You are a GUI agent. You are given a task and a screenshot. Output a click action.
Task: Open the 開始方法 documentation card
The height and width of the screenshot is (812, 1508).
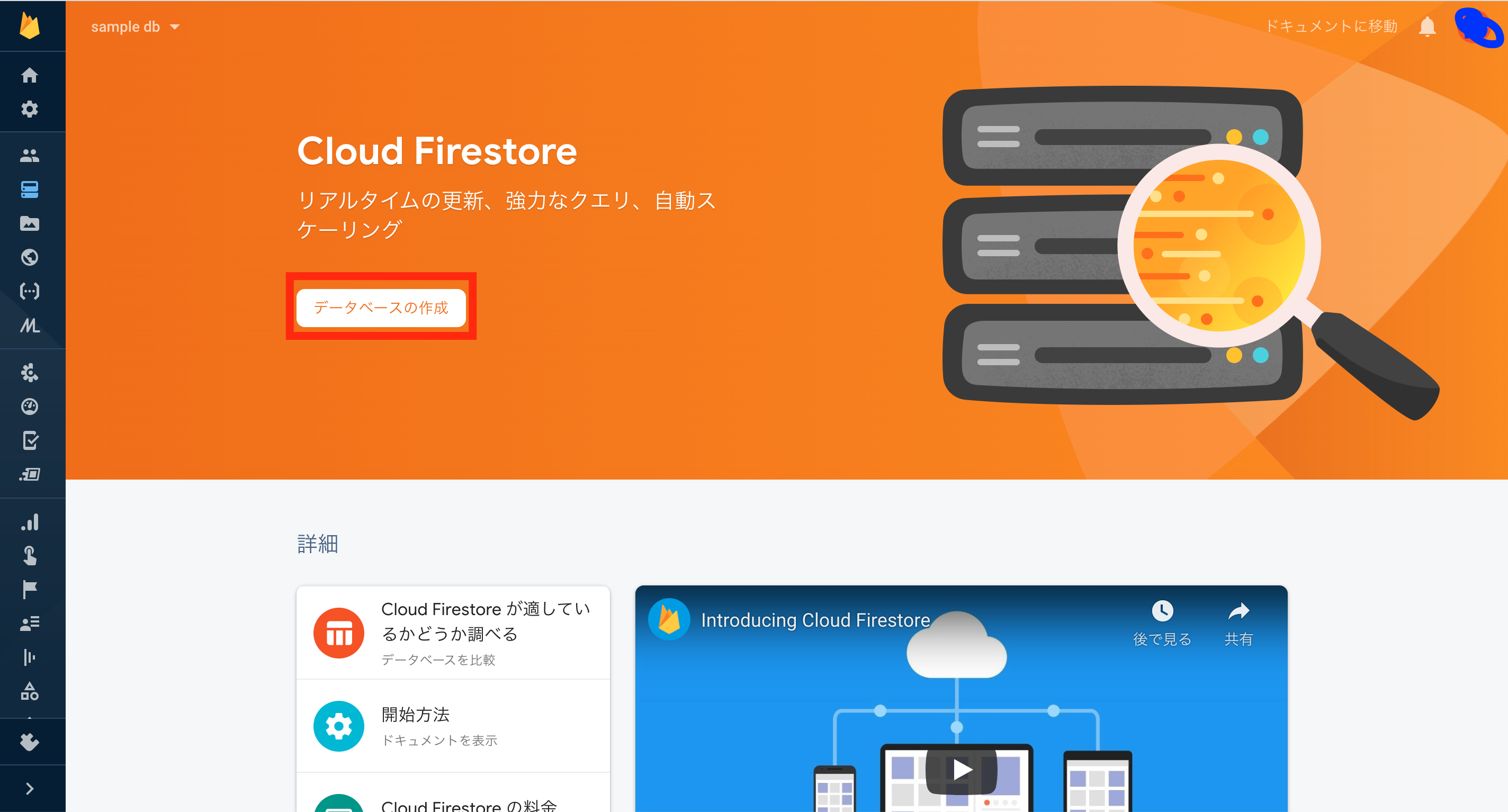coord(453,726)
